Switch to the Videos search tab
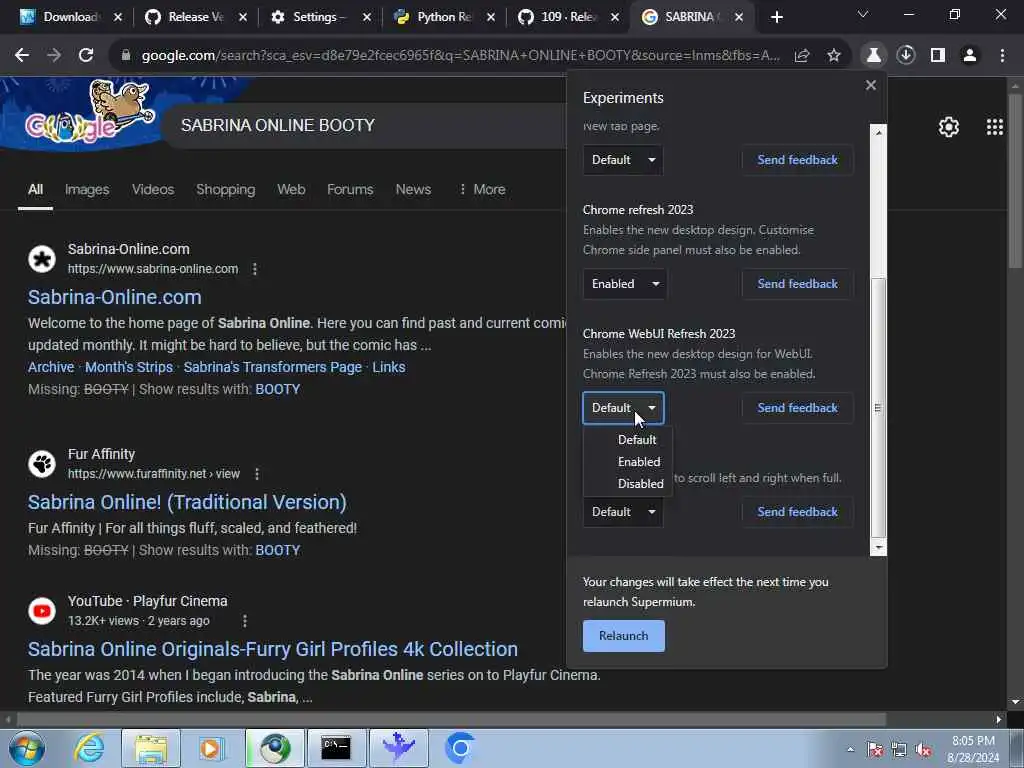 (153, 189)
